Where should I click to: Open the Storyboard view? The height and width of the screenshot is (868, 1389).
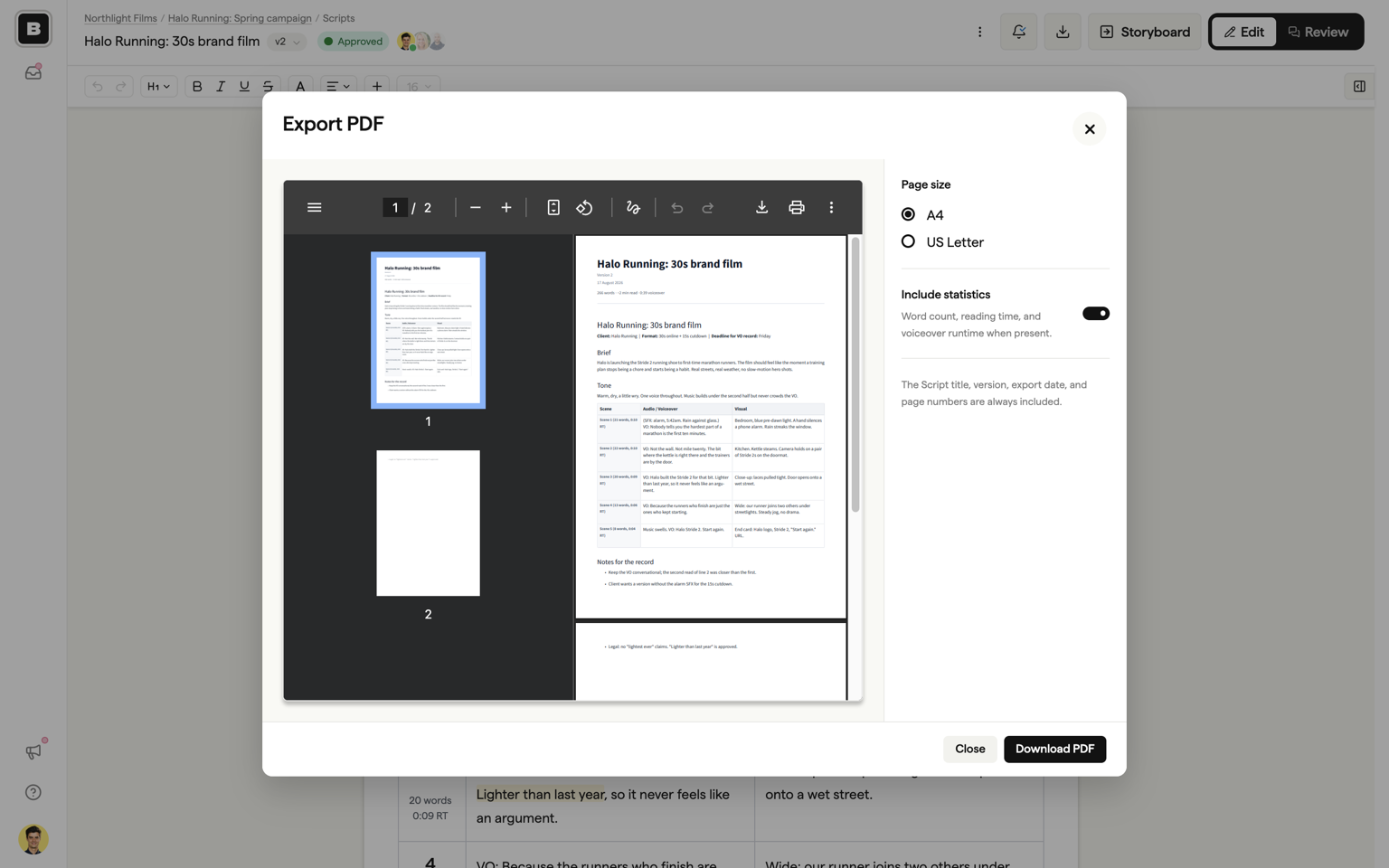1144,32
